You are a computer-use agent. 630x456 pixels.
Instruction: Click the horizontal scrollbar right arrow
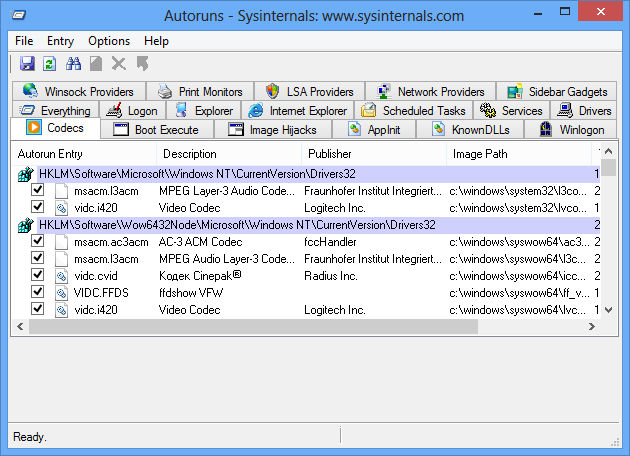tap(591, 327)
